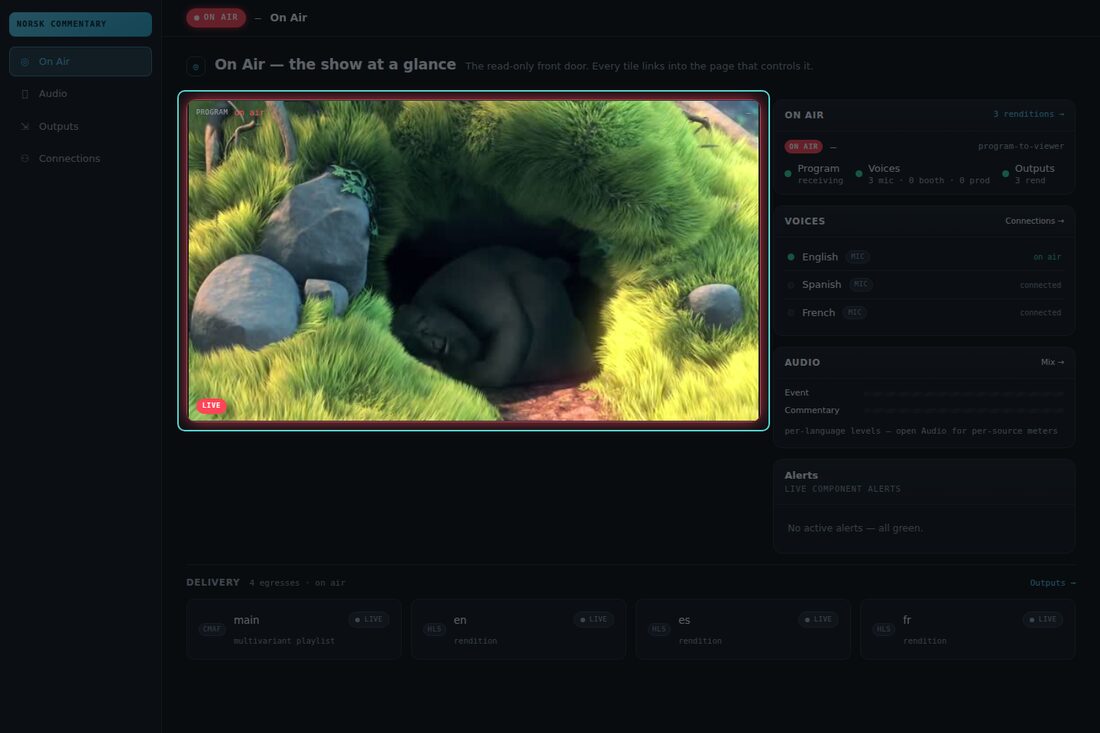Open the program video preview
This screenshot has width=1100, height=733.
[x=474, y=261]
